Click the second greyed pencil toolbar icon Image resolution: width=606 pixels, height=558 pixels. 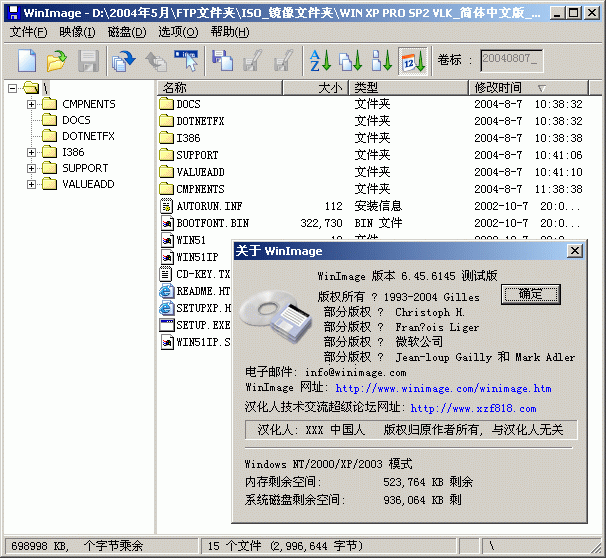283,61
